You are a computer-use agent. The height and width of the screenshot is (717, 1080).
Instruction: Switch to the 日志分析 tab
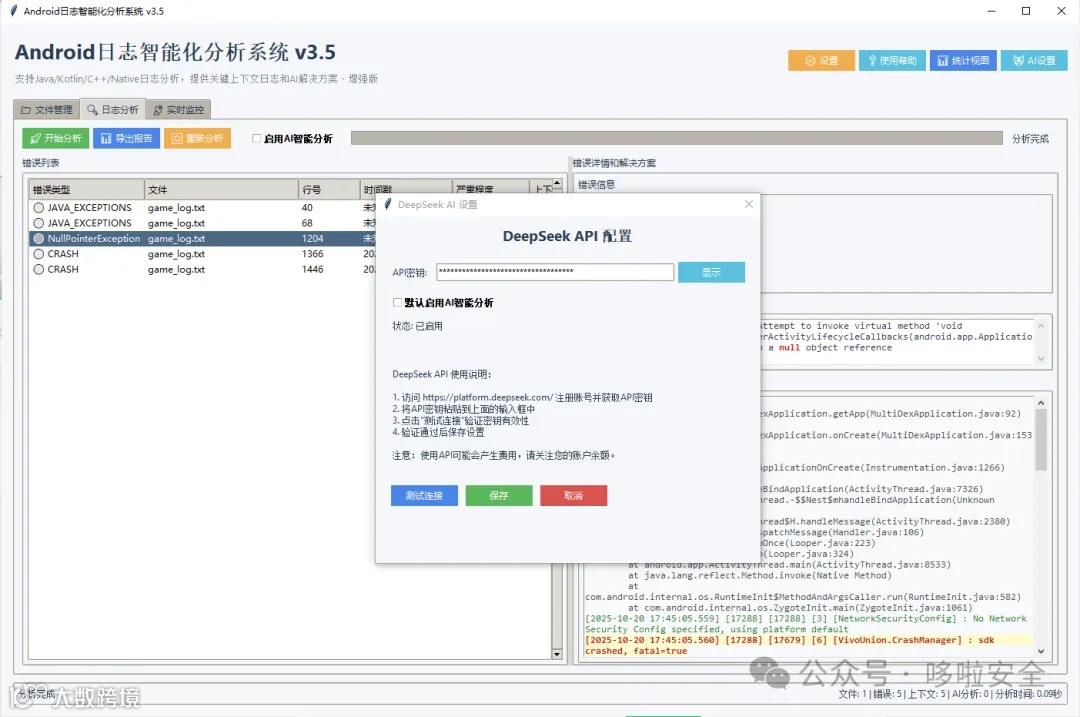pos(112,110)
